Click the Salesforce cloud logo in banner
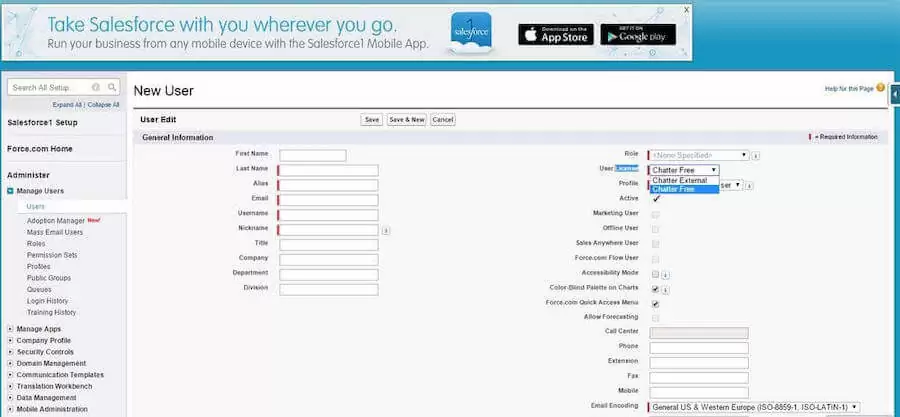This screenshot has height=417, width=900. 471,33
